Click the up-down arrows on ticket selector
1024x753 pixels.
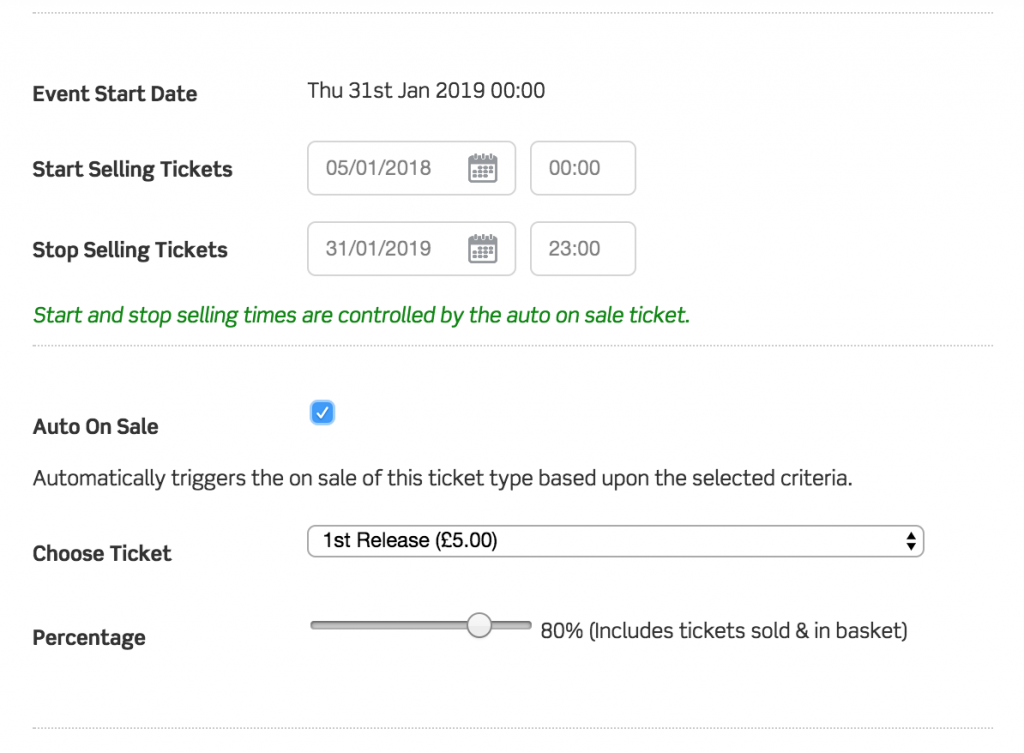click(x=910, y=541)
